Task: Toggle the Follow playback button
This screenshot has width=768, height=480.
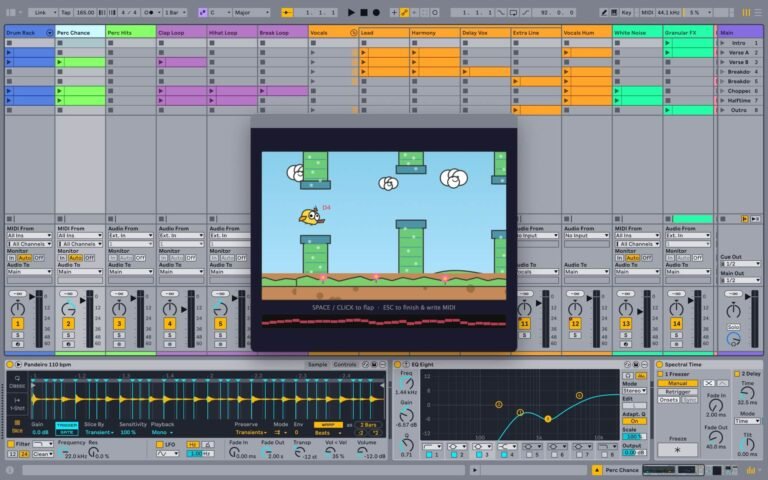Action: [287, 12]
